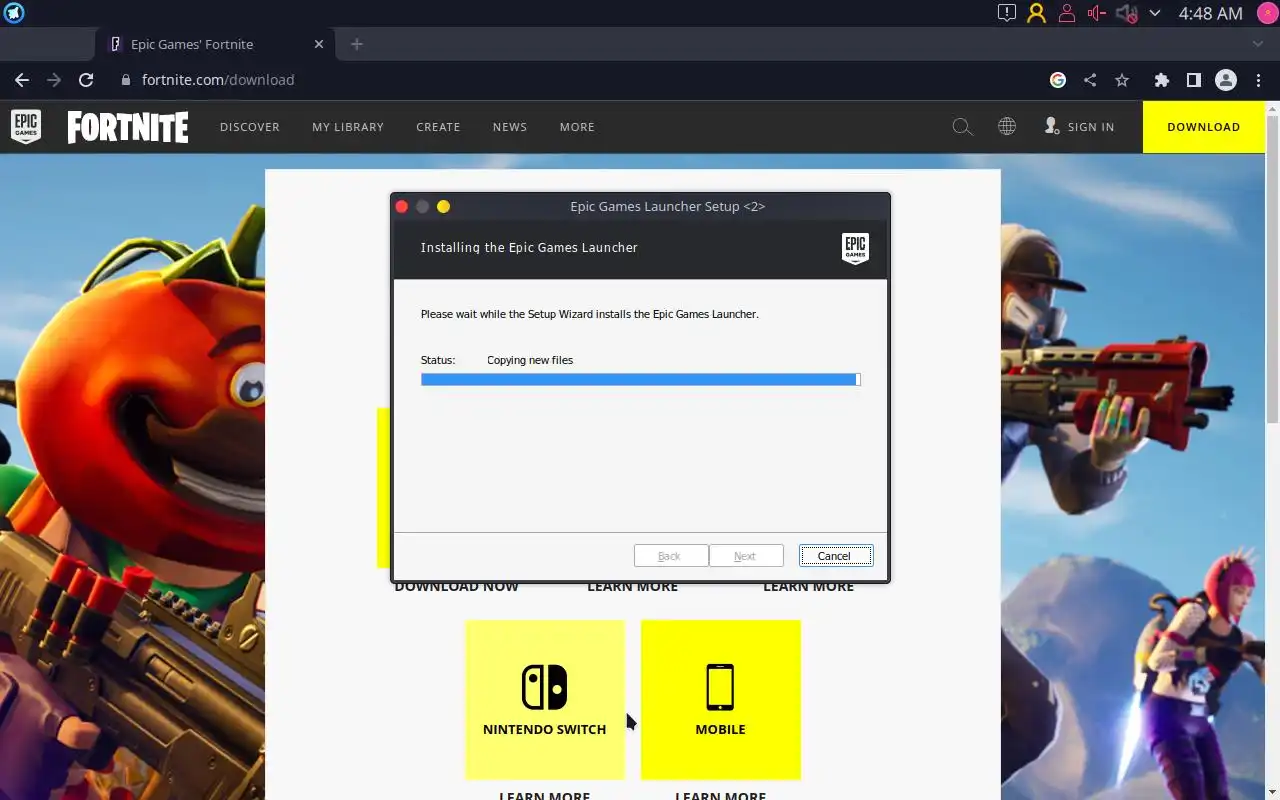The image size is (1280, 800).
Task: Click the Nintendo Switch console icon
Action: point(544,687)
